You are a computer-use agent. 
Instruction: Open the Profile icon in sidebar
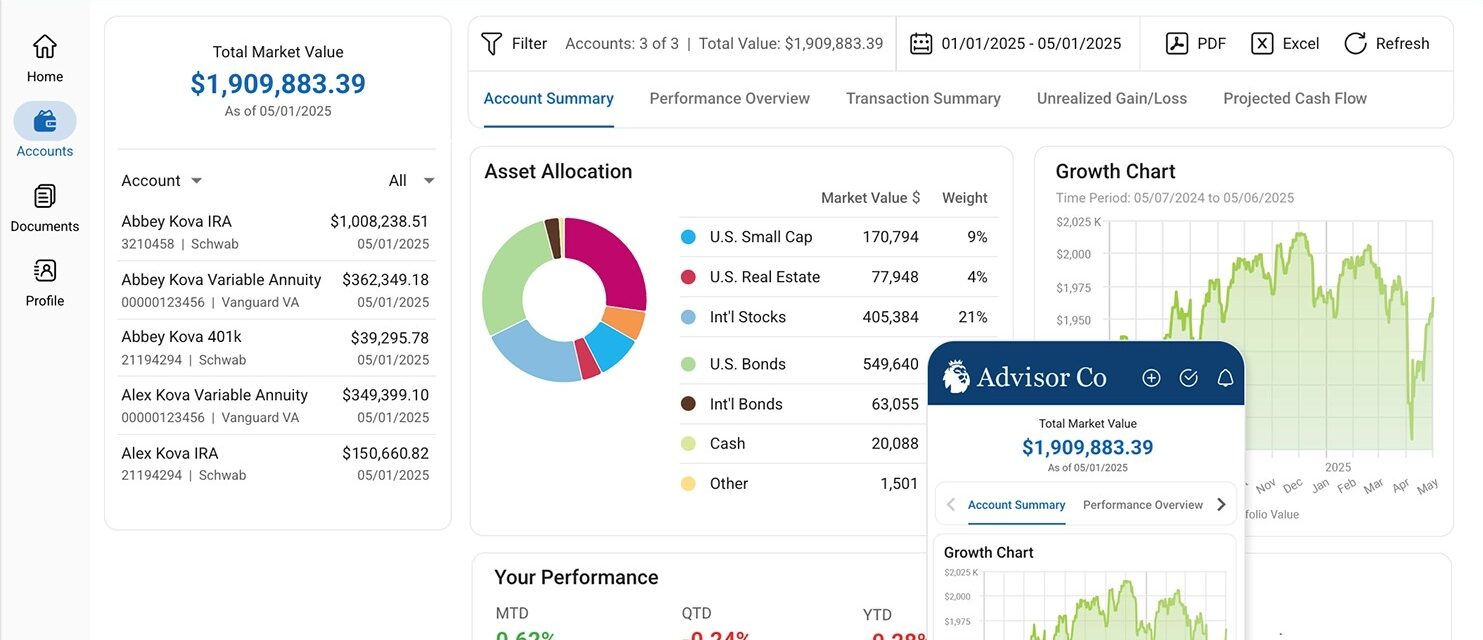coord(45,270)
